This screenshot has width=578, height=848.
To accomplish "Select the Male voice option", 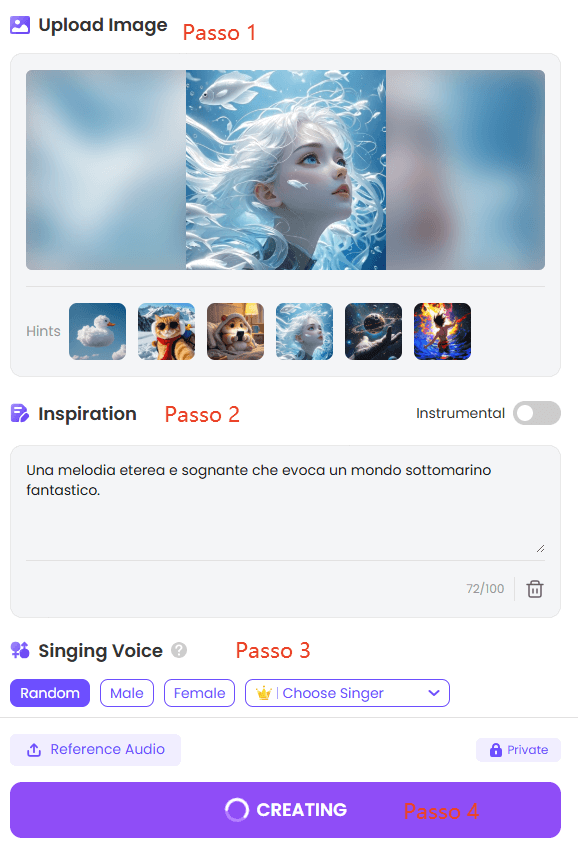I will (127, 693).
